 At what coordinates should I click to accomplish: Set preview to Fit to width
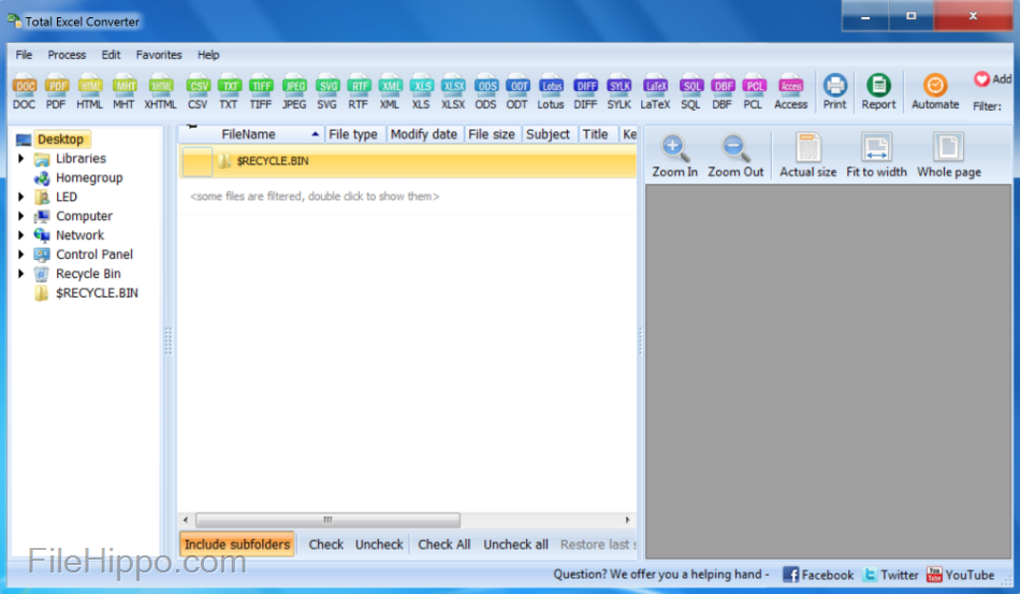(x=876, y=156)
